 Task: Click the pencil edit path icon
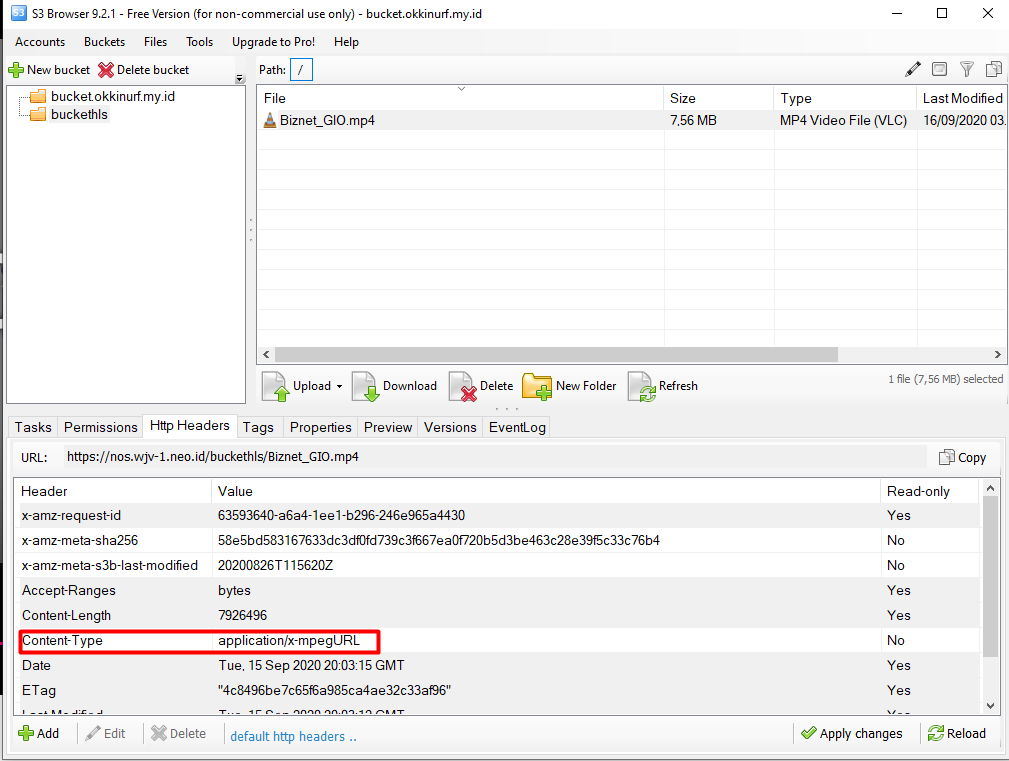pyautogui.click(x=912, y=69)
